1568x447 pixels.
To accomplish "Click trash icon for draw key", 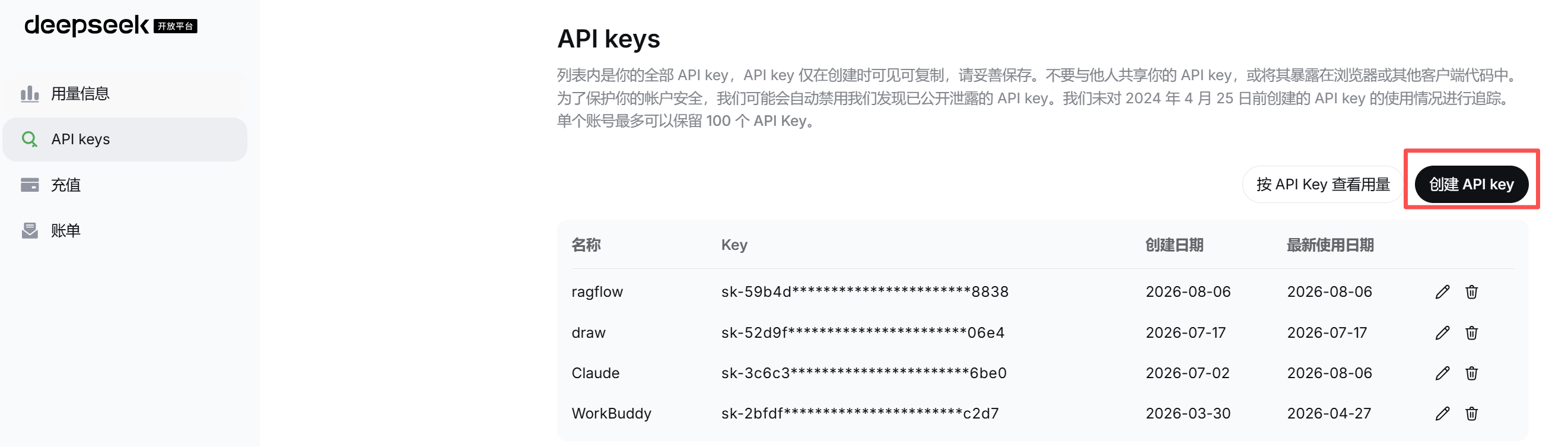I will 1471,332.
